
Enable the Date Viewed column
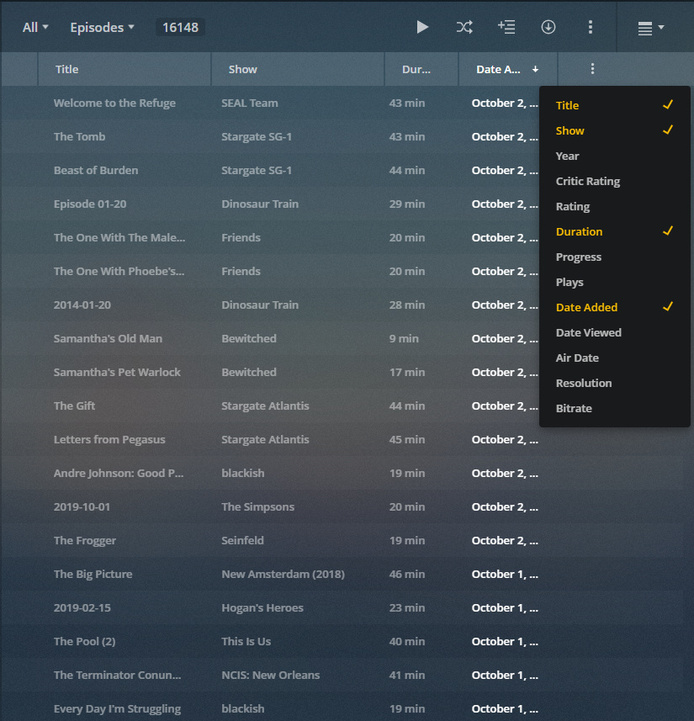pyautogui.click(x=614, y=332)
